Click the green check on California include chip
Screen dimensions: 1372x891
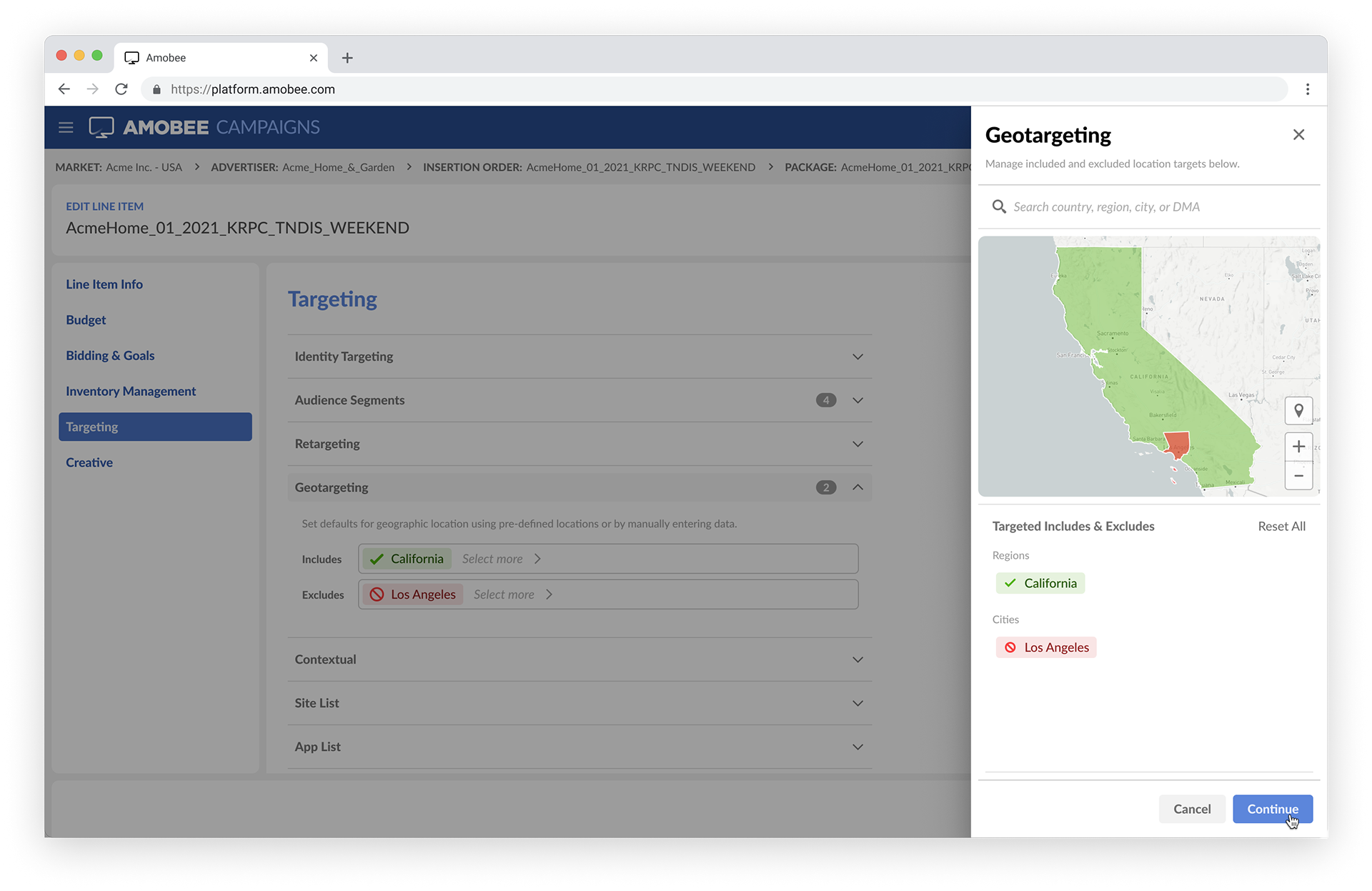pos(377,559)
